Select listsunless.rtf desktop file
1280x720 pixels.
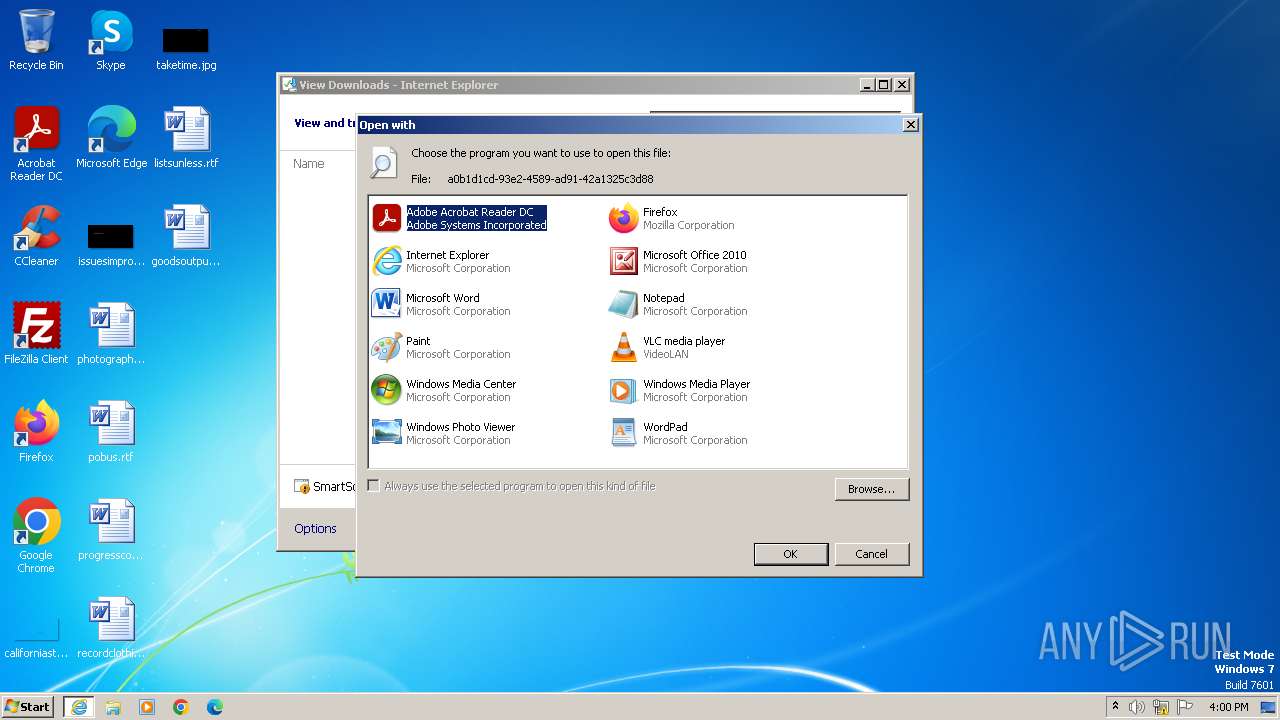(x=186, y=138)
